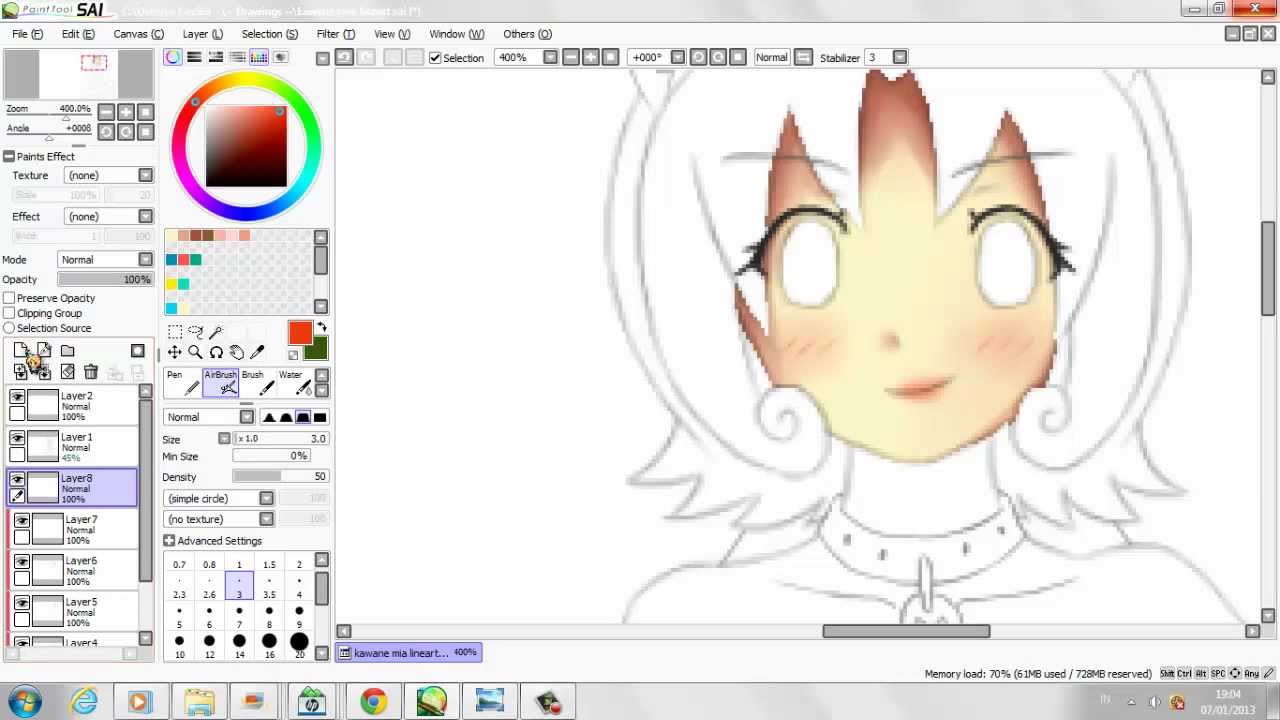Select the Eyedropper color picker tool
Viewport: 1280px width, 720px height.
258,353
